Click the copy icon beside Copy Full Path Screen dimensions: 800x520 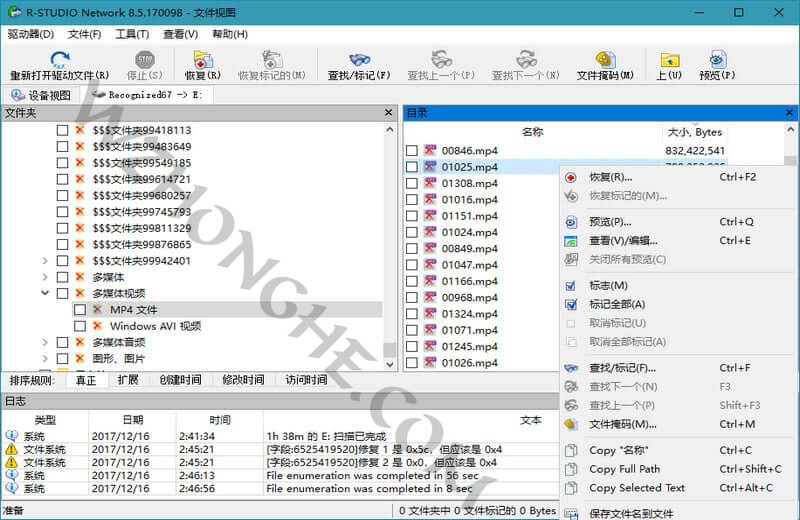pos(571,469)
